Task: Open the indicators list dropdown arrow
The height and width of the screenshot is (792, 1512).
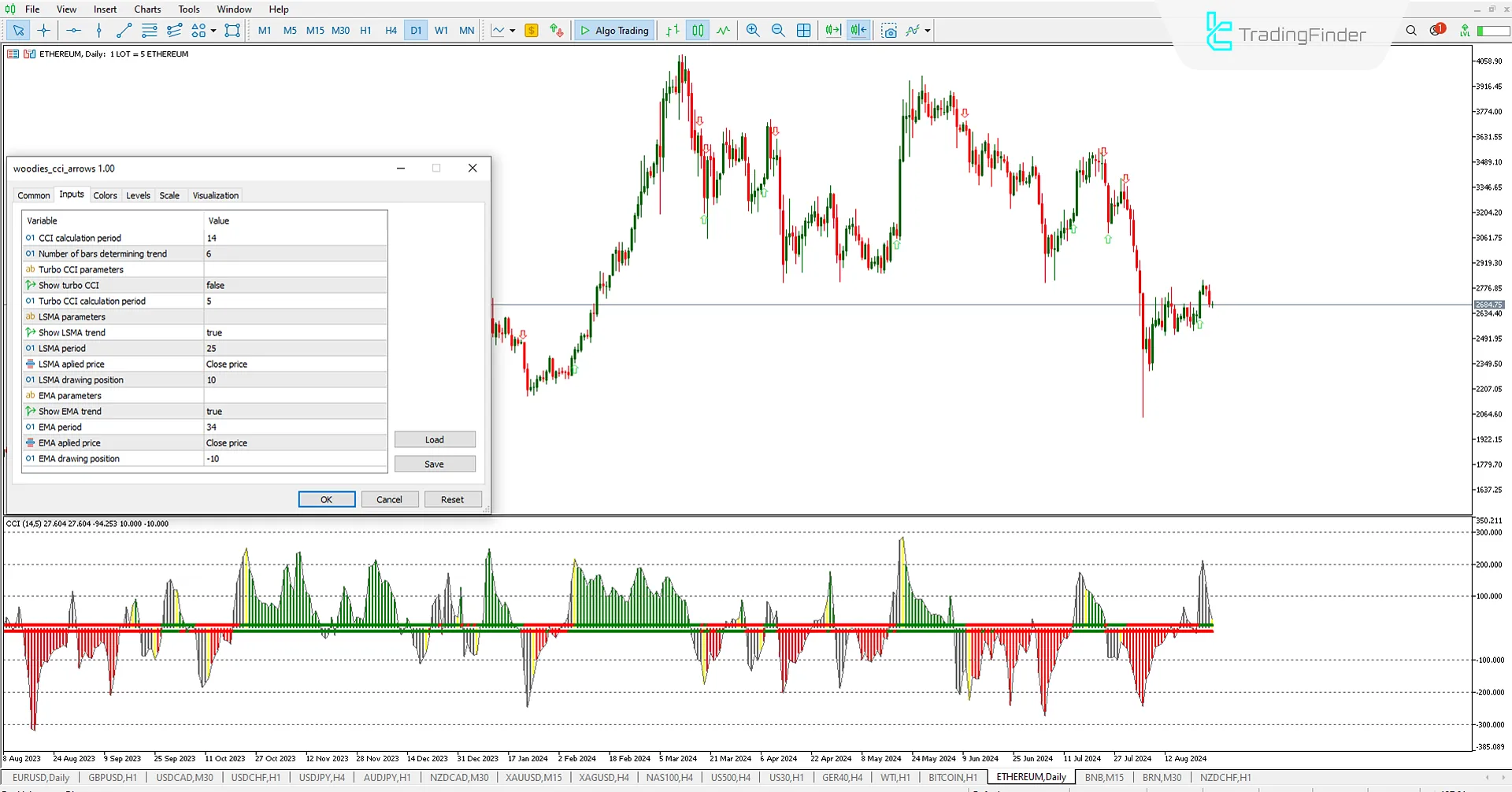Action: pyautogui.click(x=926, y=30)
